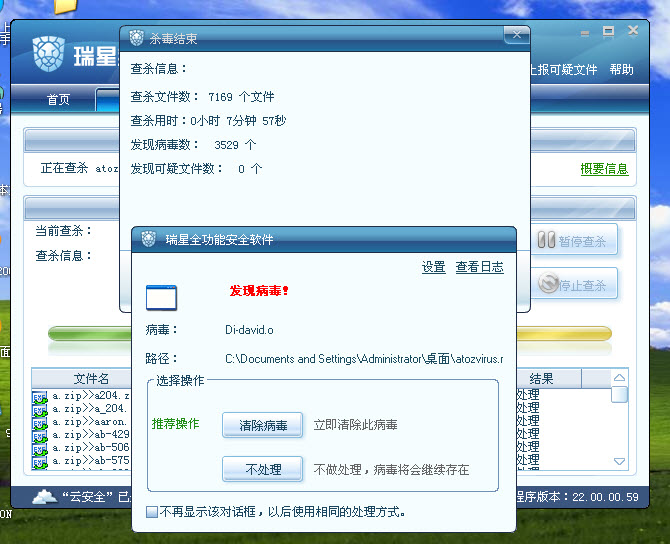Click the 暂停查杀 button
670x544 pixels.
(x=574, y=240)
